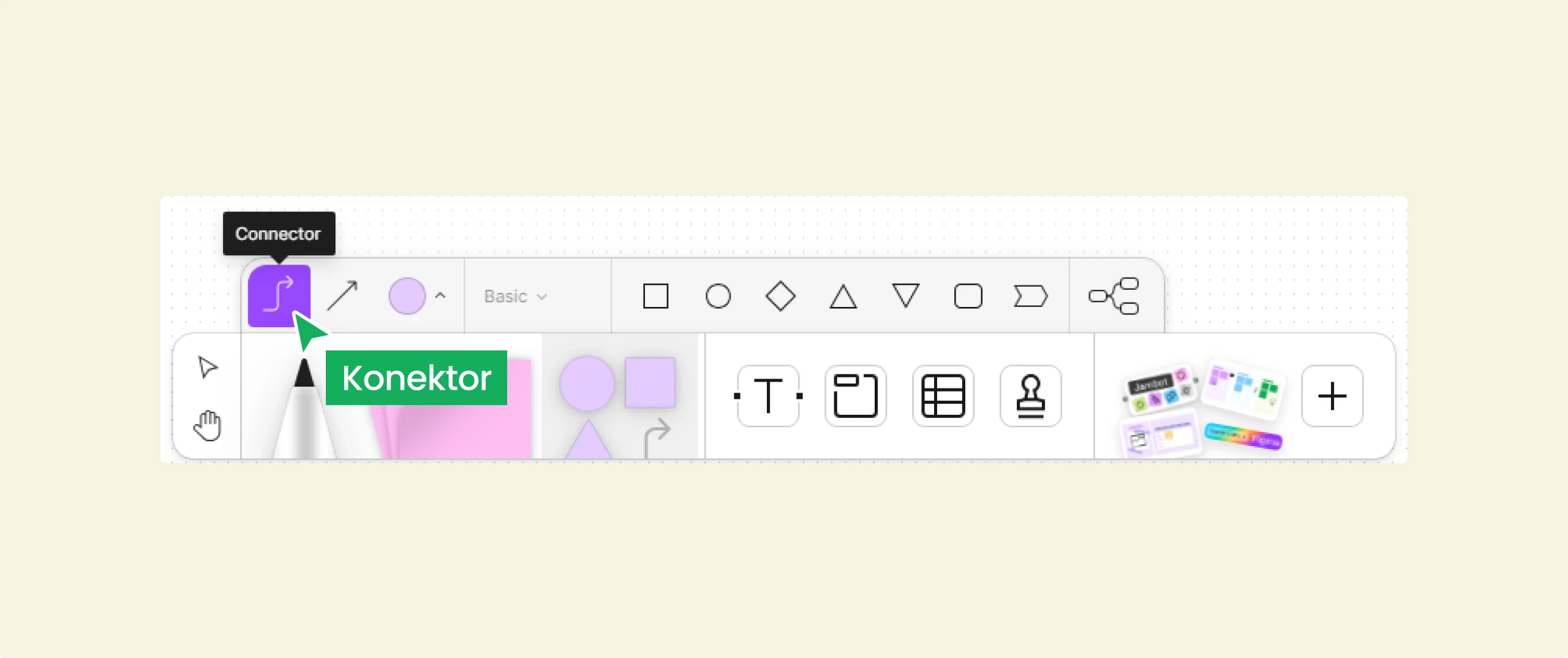Select the chevron tag shape

(x=1031, y=297)
